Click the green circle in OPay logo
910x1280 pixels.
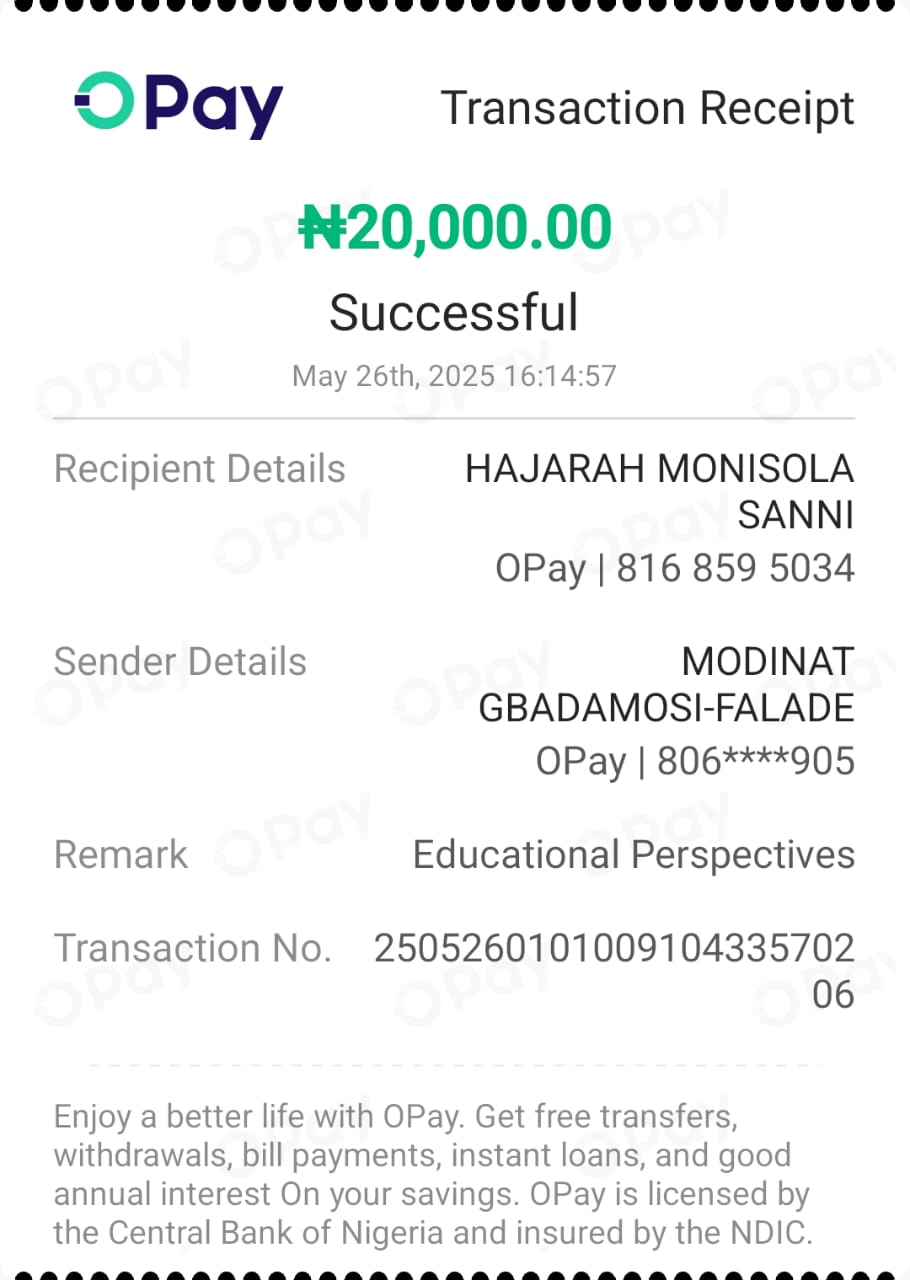tap(103, 100)
